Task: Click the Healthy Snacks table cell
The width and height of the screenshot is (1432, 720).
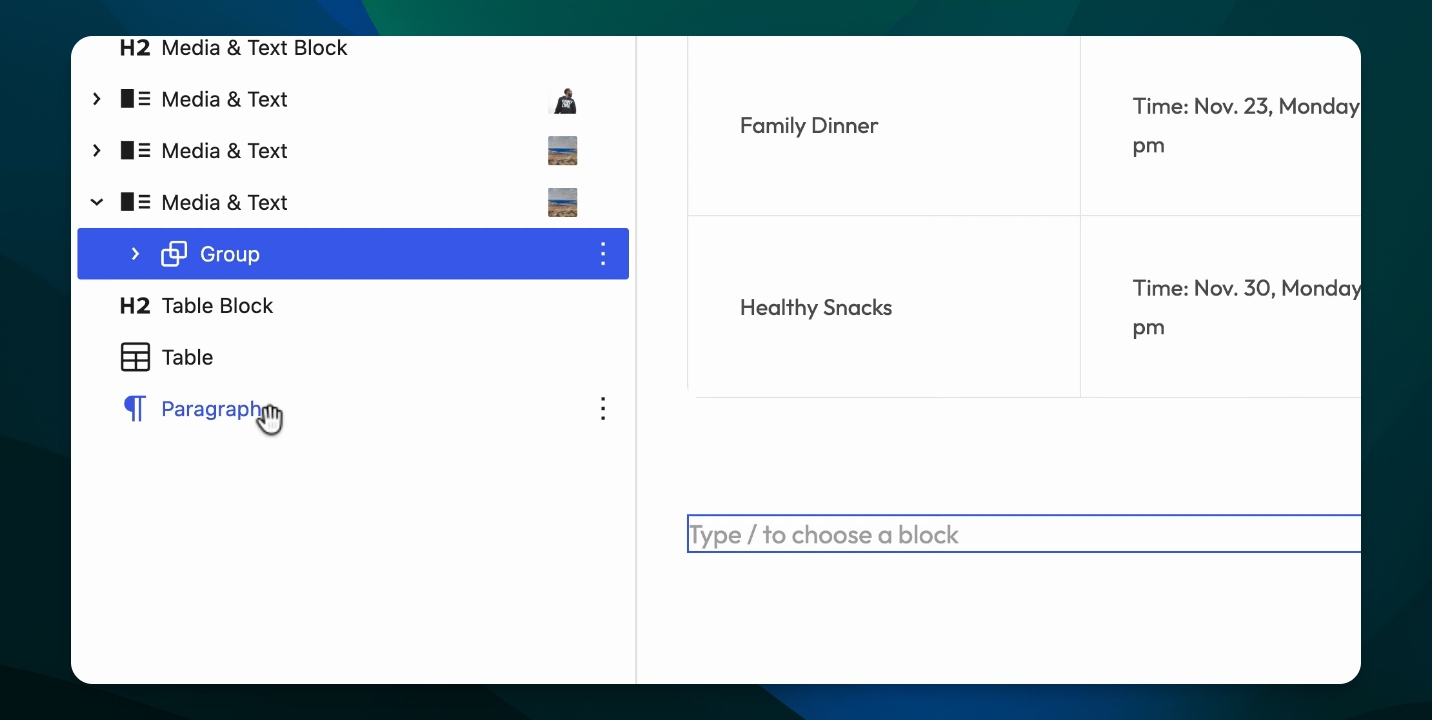Action: tap(884, 307)
